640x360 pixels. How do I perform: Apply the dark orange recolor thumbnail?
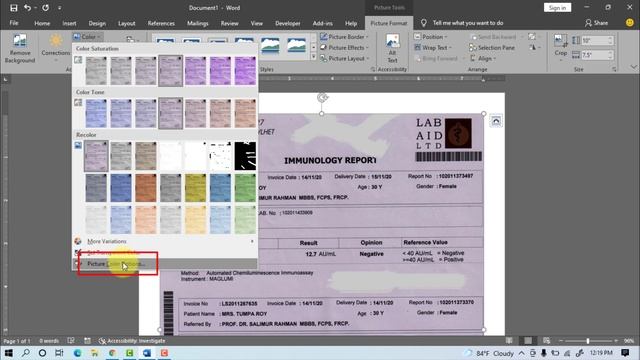(146, 188)
